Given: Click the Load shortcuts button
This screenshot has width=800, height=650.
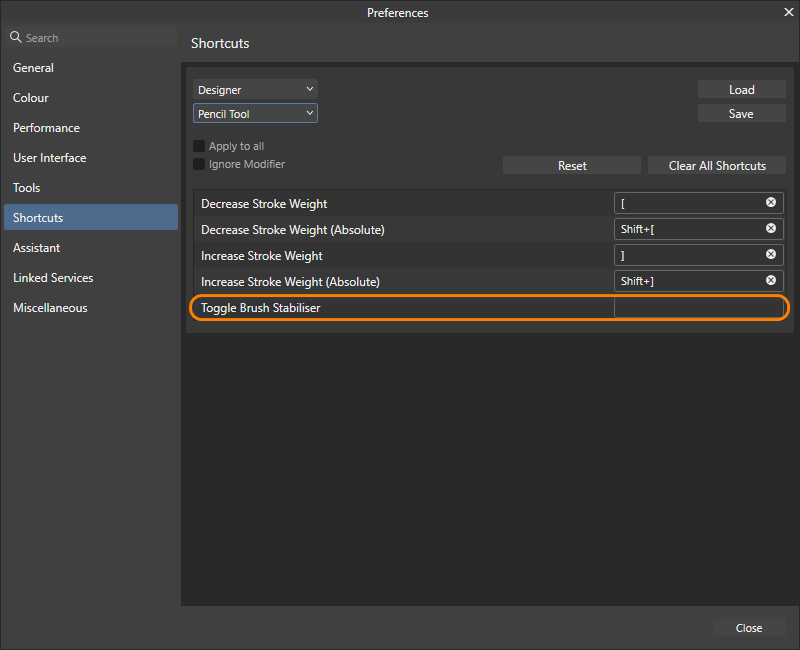Looking at the screenshot, I should (741, 88).
